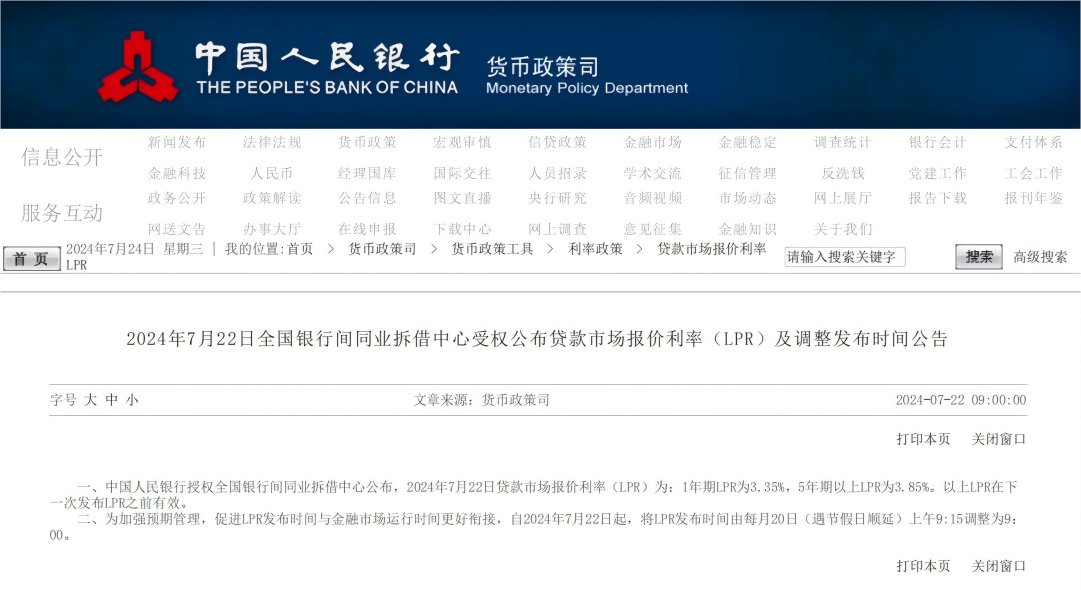1081x590 pixels.
Task: Click the People's Bank of China logo
Action: 138,68
